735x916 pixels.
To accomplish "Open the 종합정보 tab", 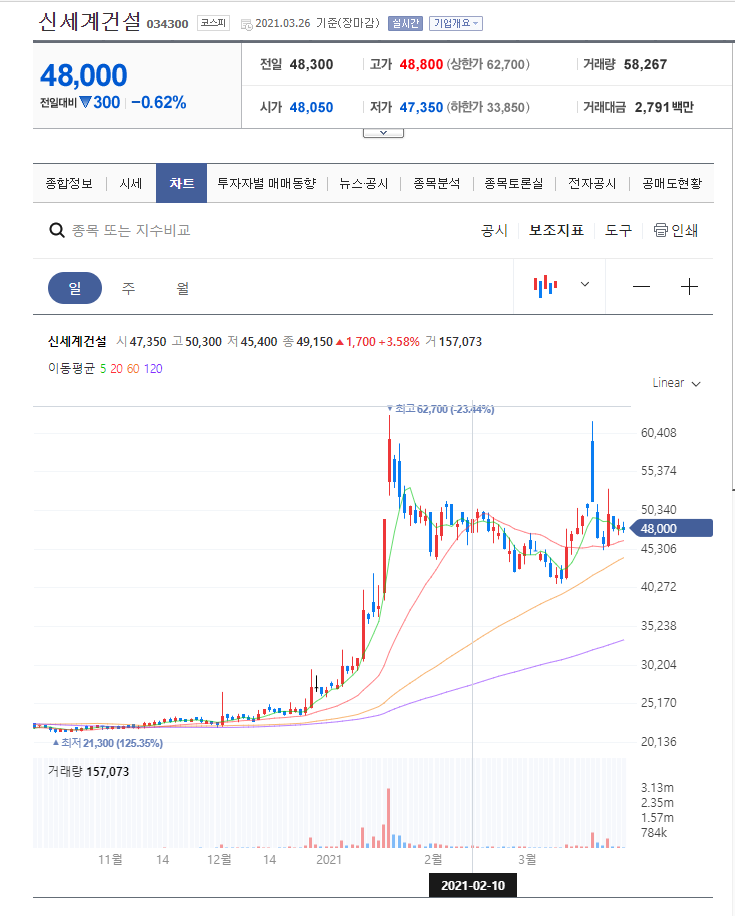I will click(x=69, y=183).
